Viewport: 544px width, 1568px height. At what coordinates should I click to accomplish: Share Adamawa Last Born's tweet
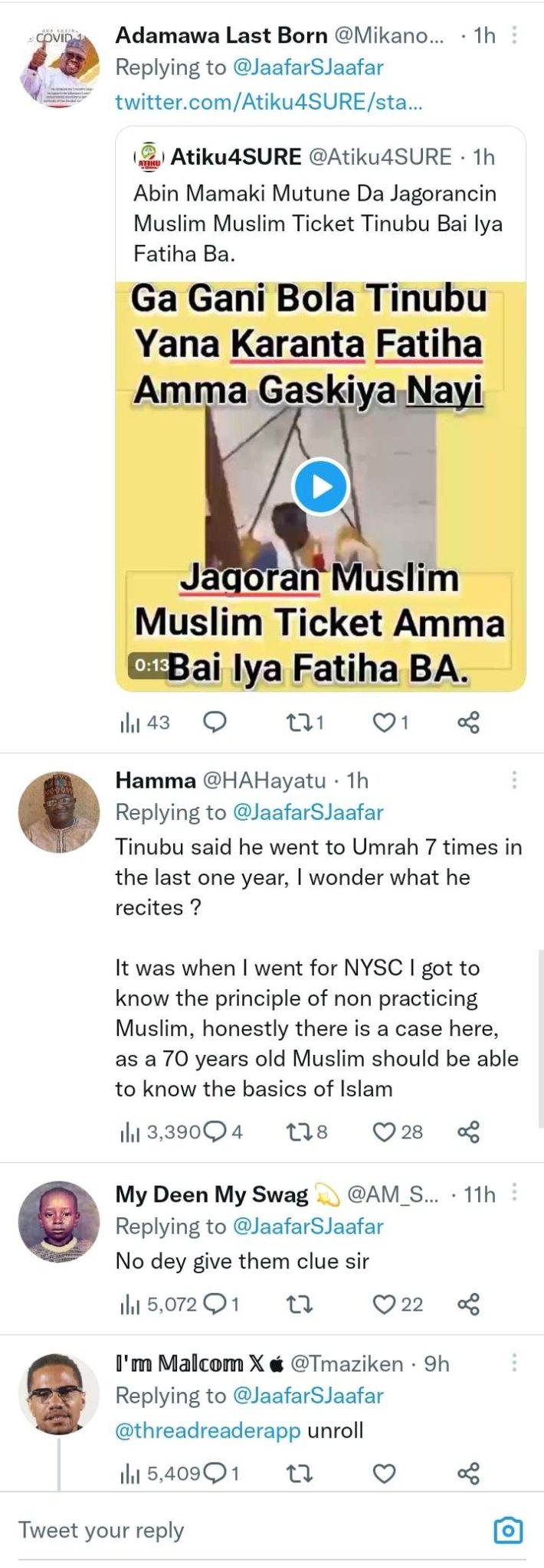468,722
